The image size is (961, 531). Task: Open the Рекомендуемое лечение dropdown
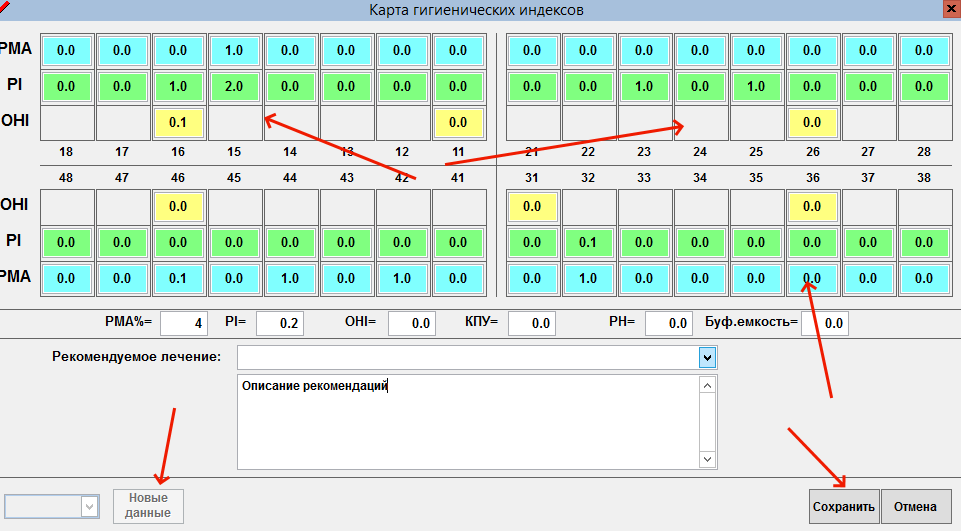(x=707, y=357)
